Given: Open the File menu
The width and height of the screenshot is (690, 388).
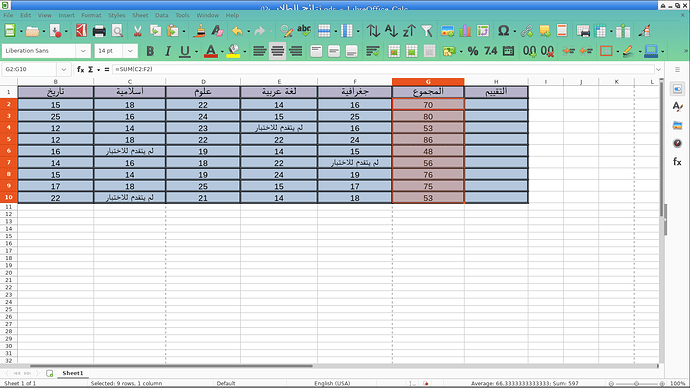Looking at the screenshot, I should click(x=8, y=15).
